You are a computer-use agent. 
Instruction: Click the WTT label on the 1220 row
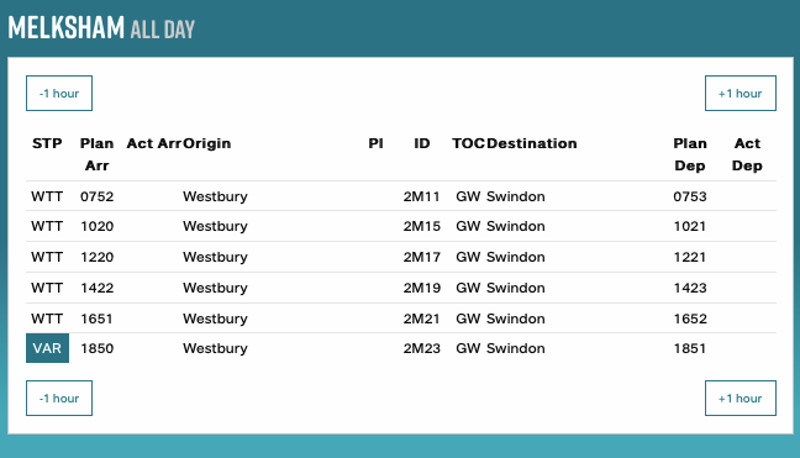47,257
